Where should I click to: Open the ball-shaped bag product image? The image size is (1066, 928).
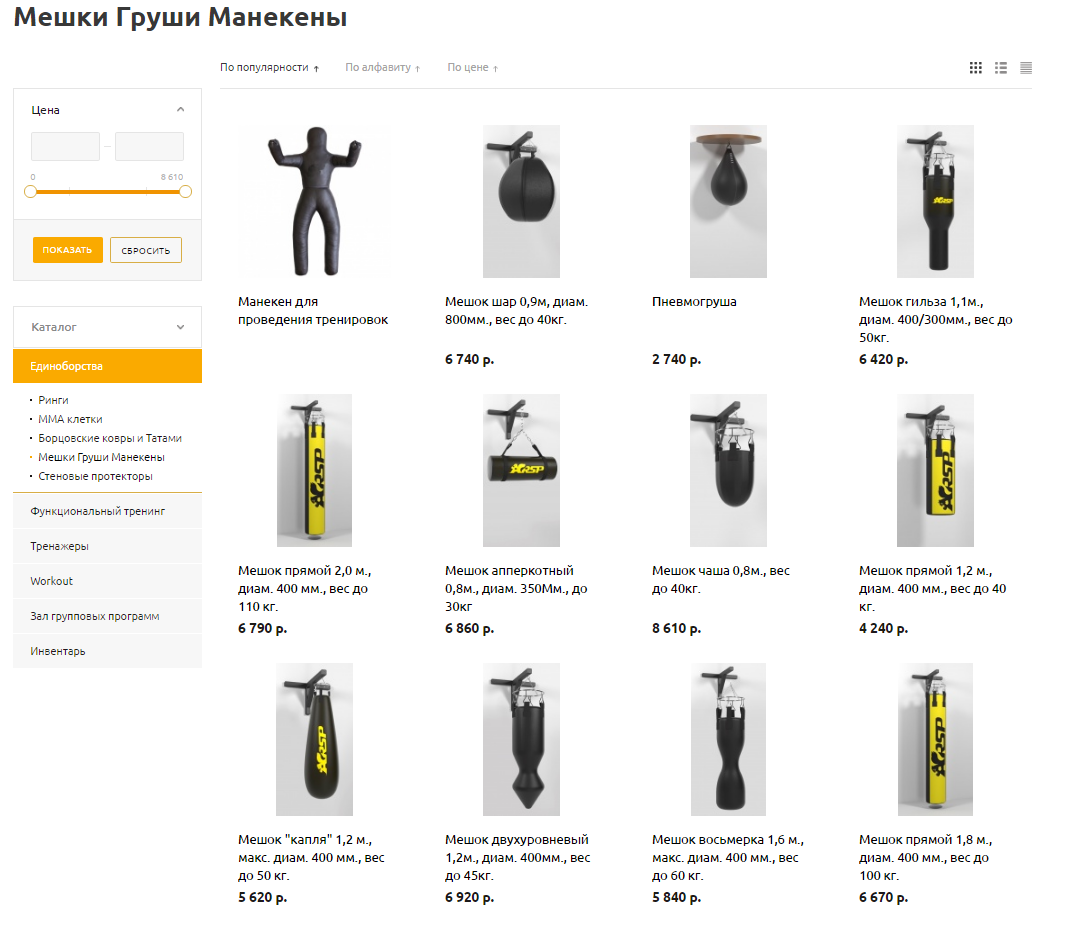pos(521,201)
